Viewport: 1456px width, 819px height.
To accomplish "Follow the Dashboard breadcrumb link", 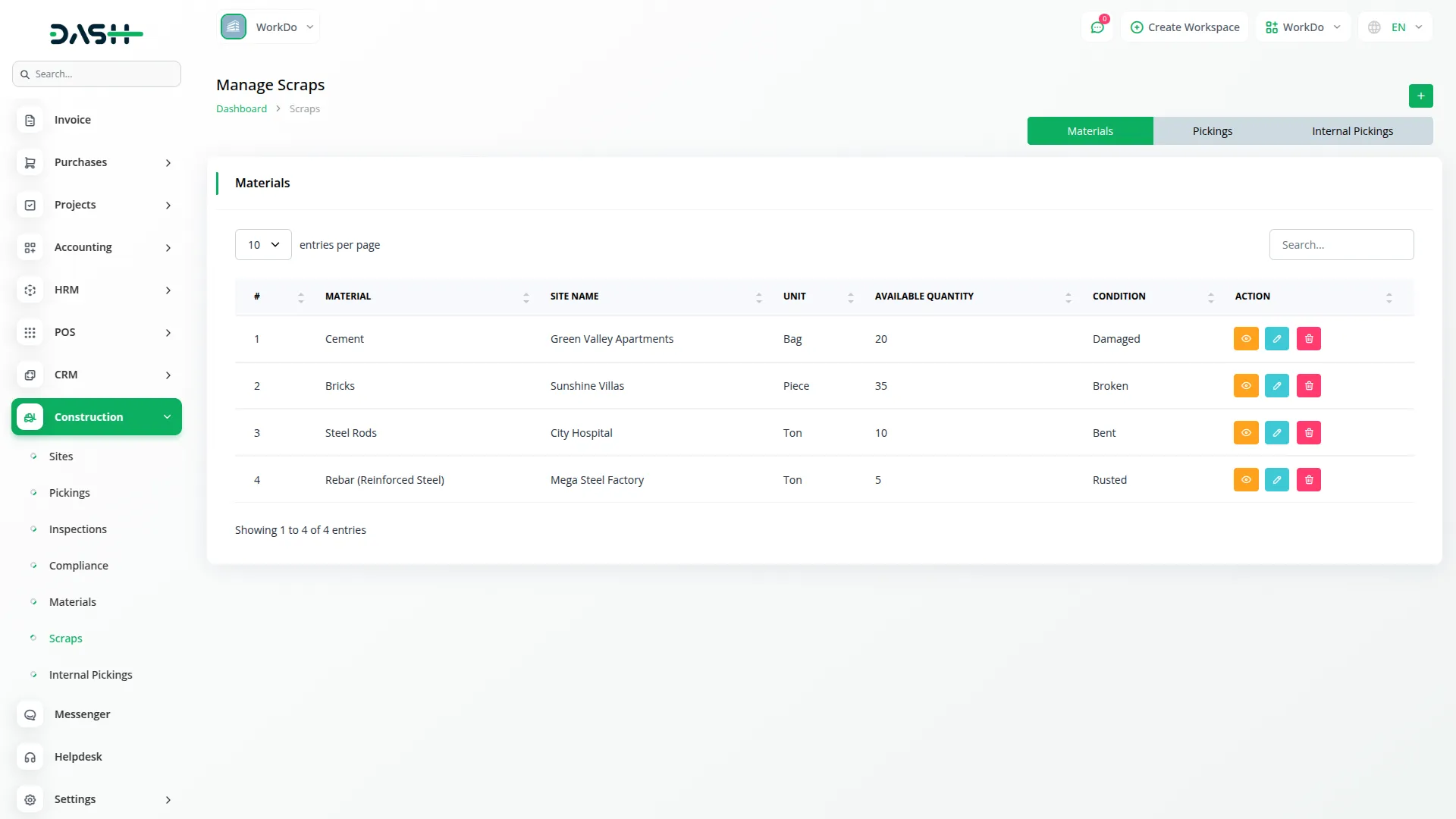I will (x=241, y=108).
